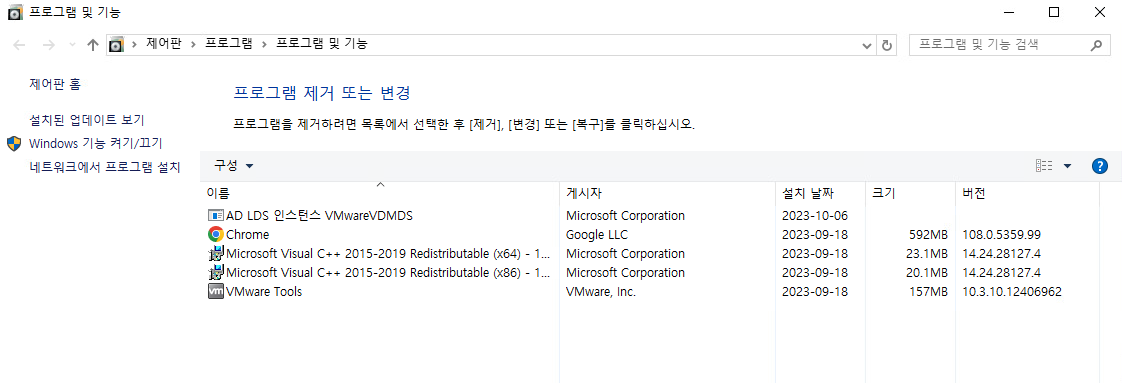Click the control panel icon in address bar

tap(116, 44)
